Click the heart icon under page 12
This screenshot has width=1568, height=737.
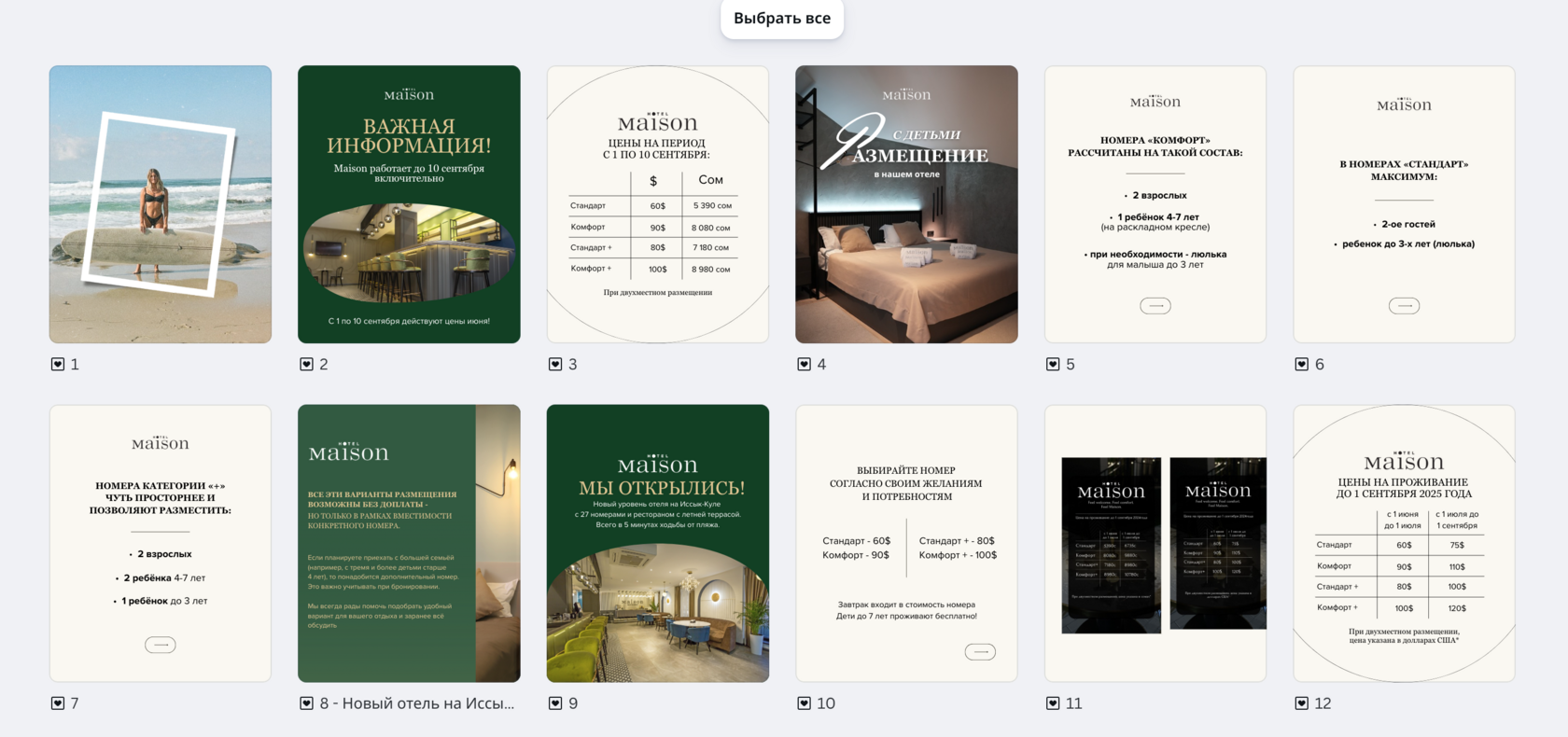1302,703
